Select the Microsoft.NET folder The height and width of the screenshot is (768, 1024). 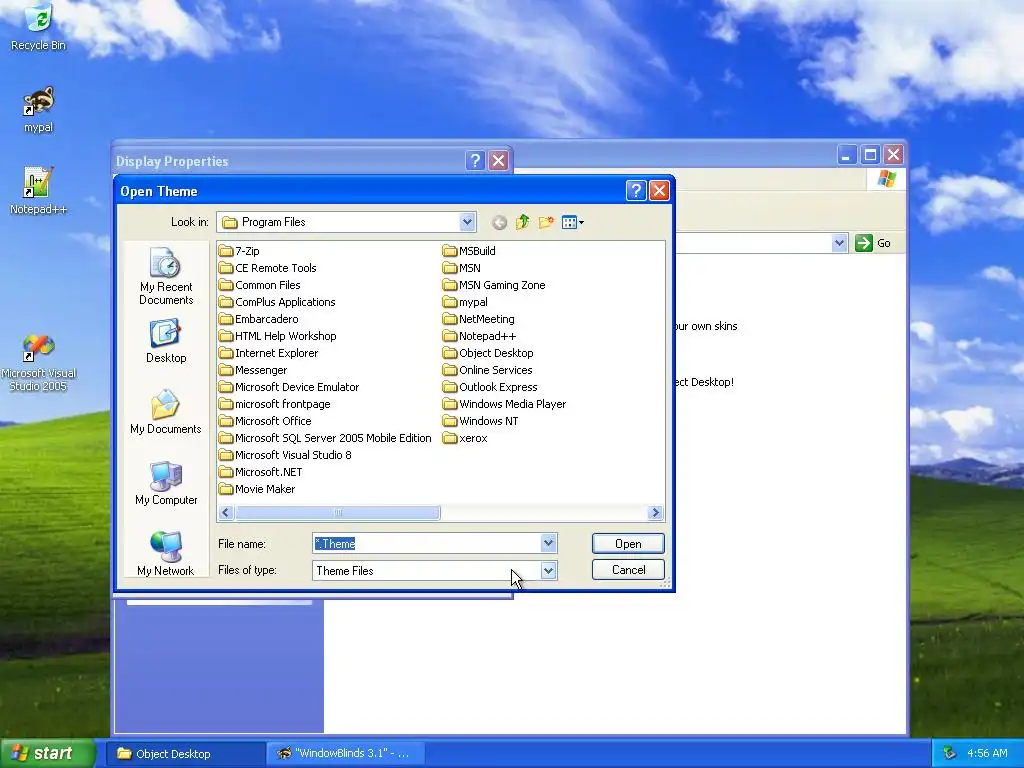click(261, 472)
